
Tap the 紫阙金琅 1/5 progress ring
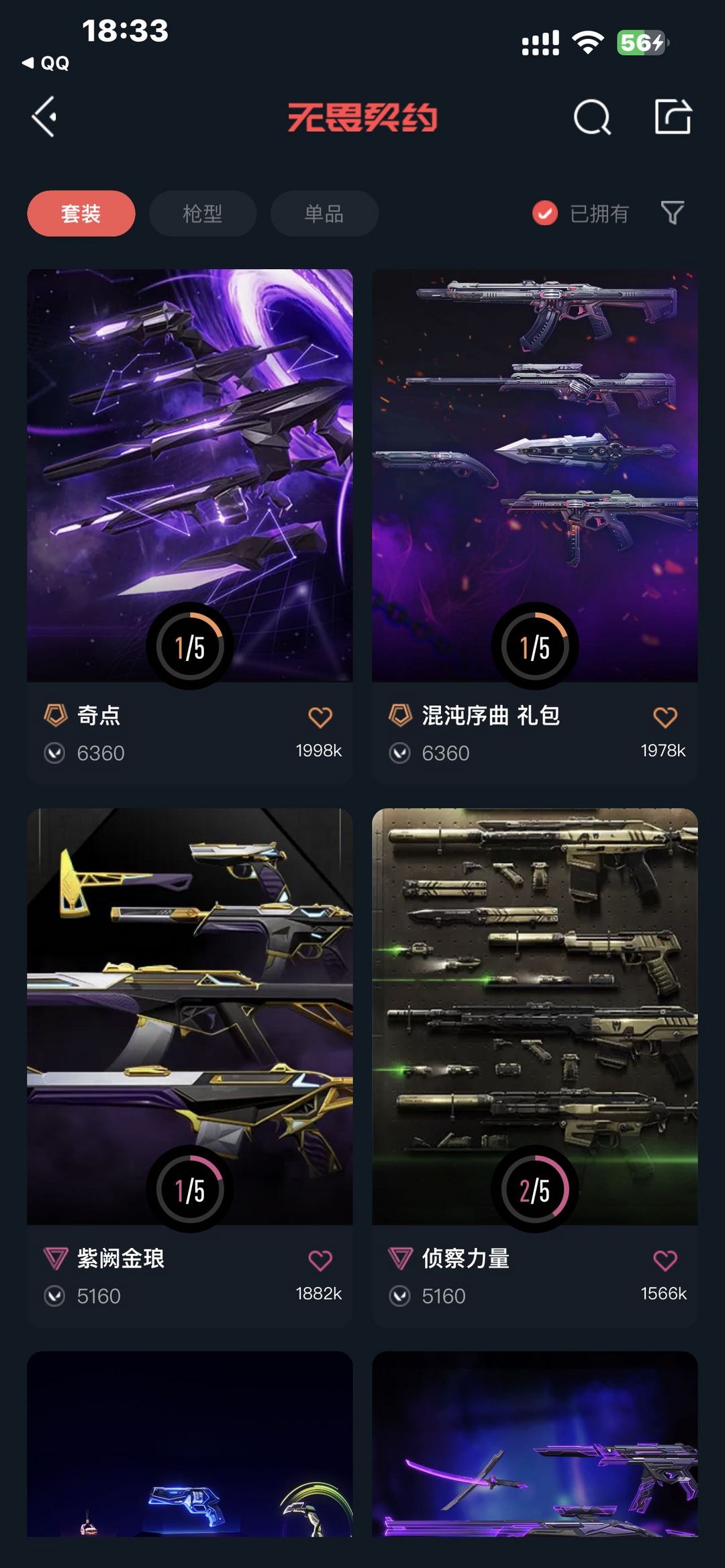tap(190, 1189)
